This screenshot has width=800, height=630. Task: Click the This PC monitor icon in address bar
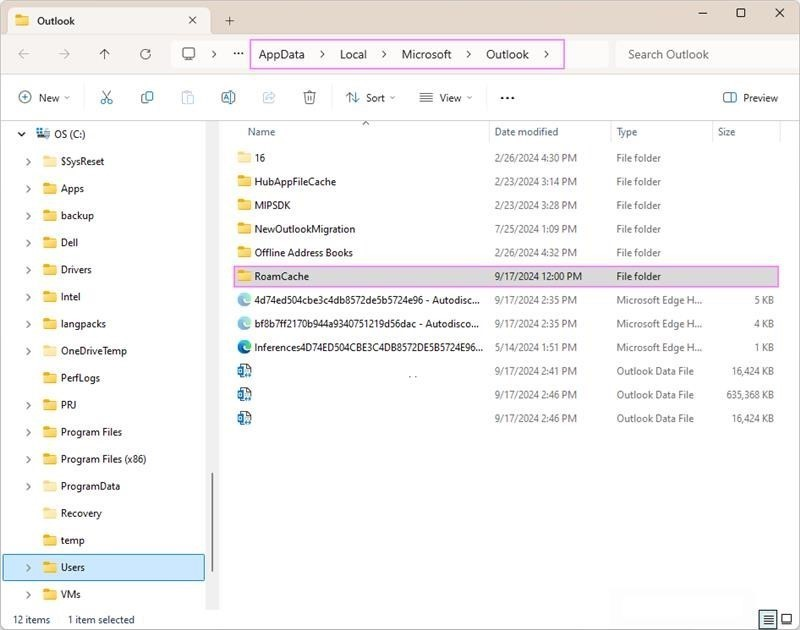click(189, 54)
